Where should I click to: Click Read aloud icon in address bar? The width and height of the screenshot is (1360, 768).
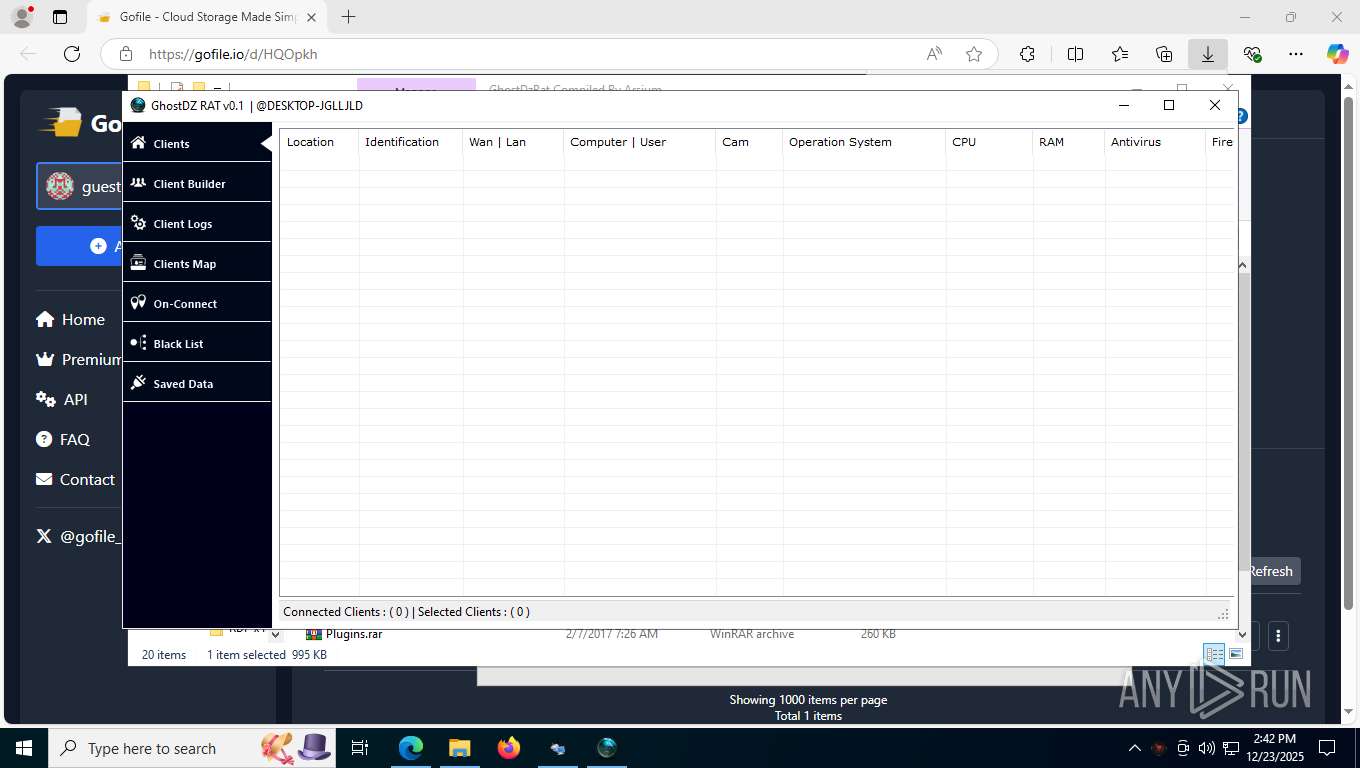pos(934,54)
